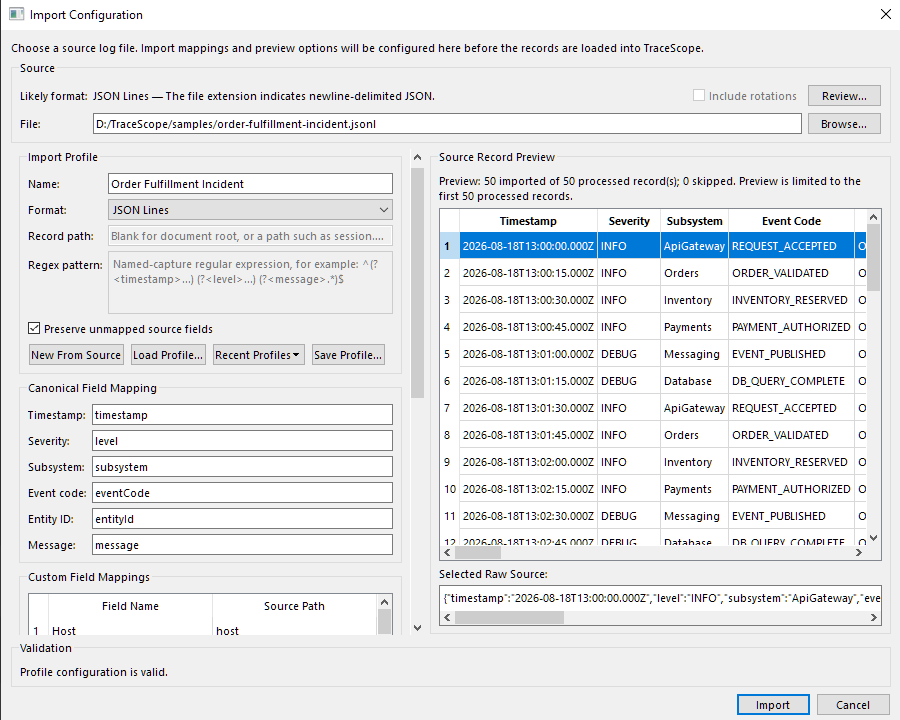Click Orders subsystem cell in row 8
This screenshot has width=900, height=720.
tap(695, 435)
